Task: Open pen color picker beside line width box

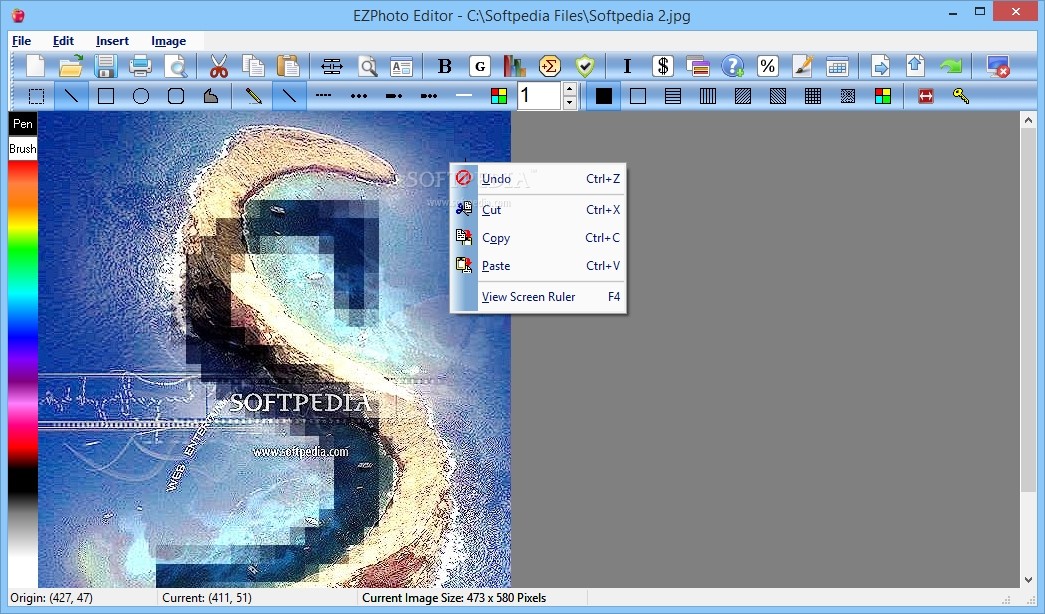Action: 499,96
